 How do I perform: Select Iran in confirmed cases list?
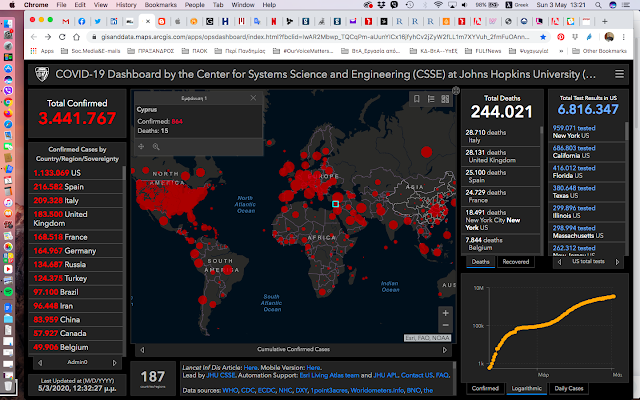coord(76,306)
